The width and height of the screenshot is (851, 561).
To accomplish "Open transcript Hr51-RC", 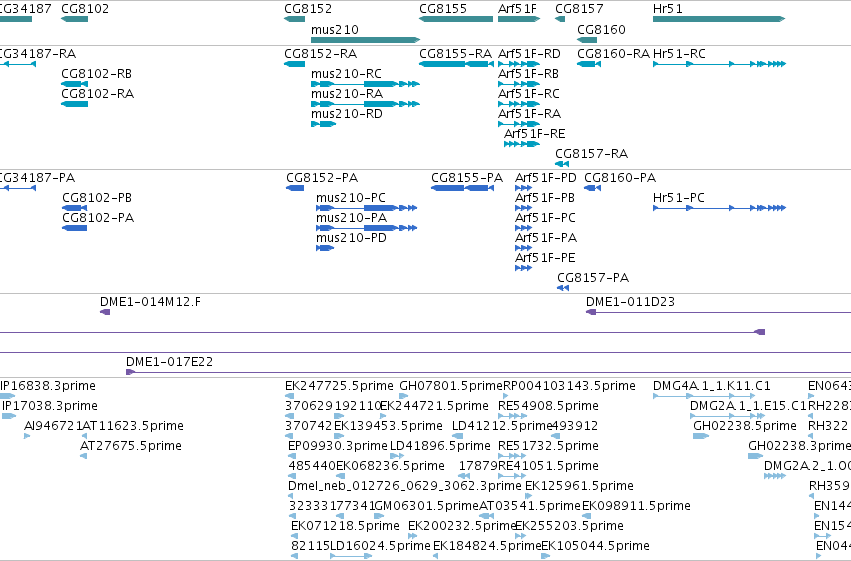I will pyautogui.click(x=679, y=54).
